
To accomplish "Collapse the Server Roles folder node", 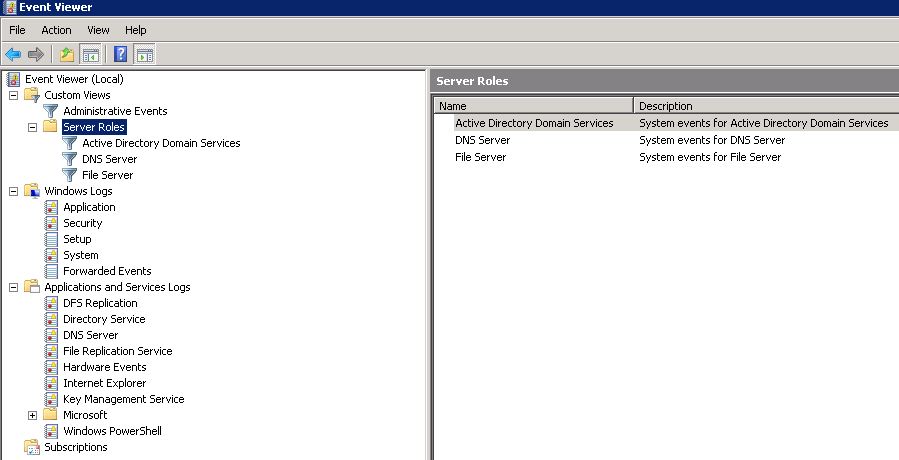I will (x=32, y=127).
